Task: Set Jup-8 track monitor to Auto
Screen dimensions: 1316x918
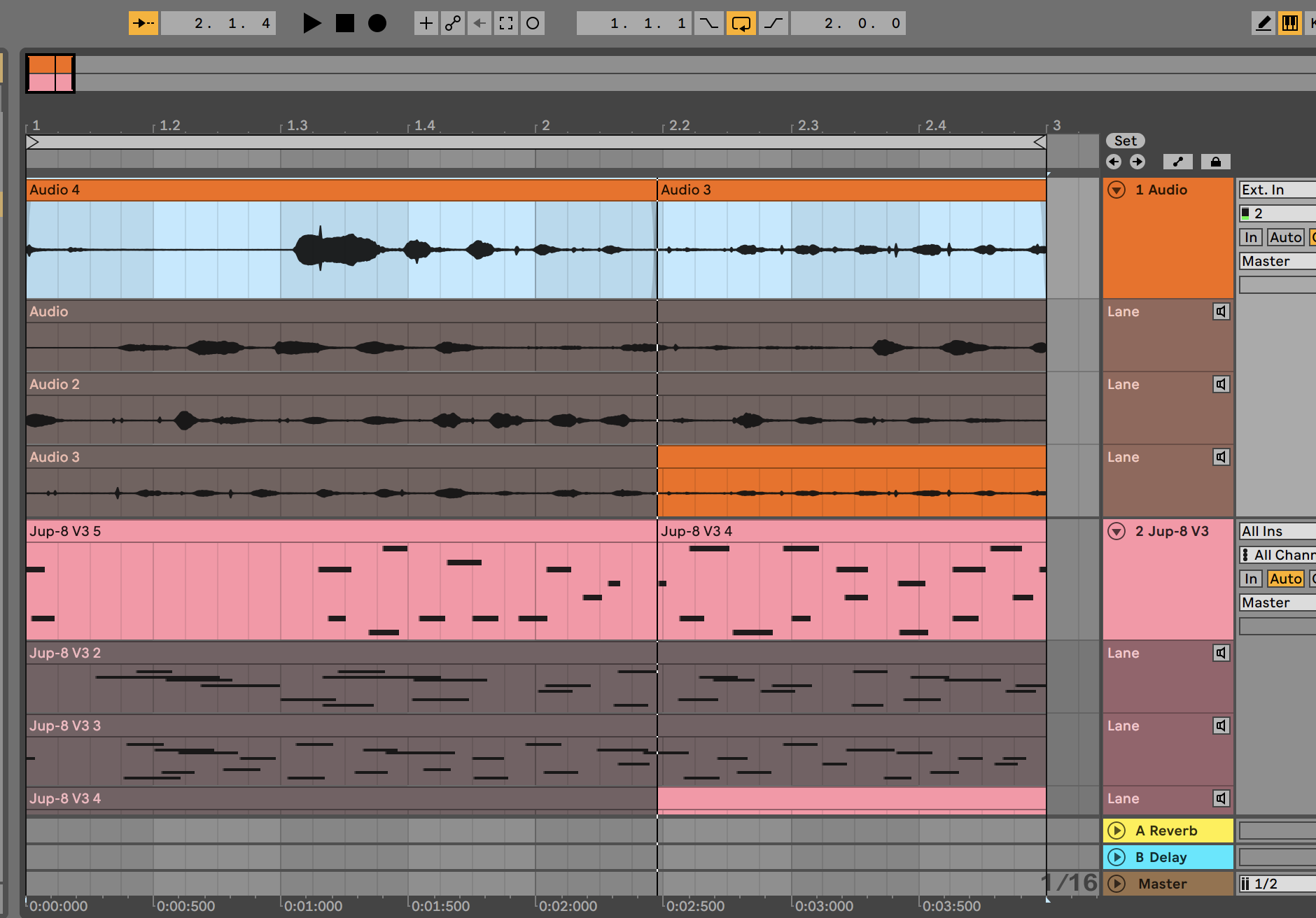Action: (1286, 579)
